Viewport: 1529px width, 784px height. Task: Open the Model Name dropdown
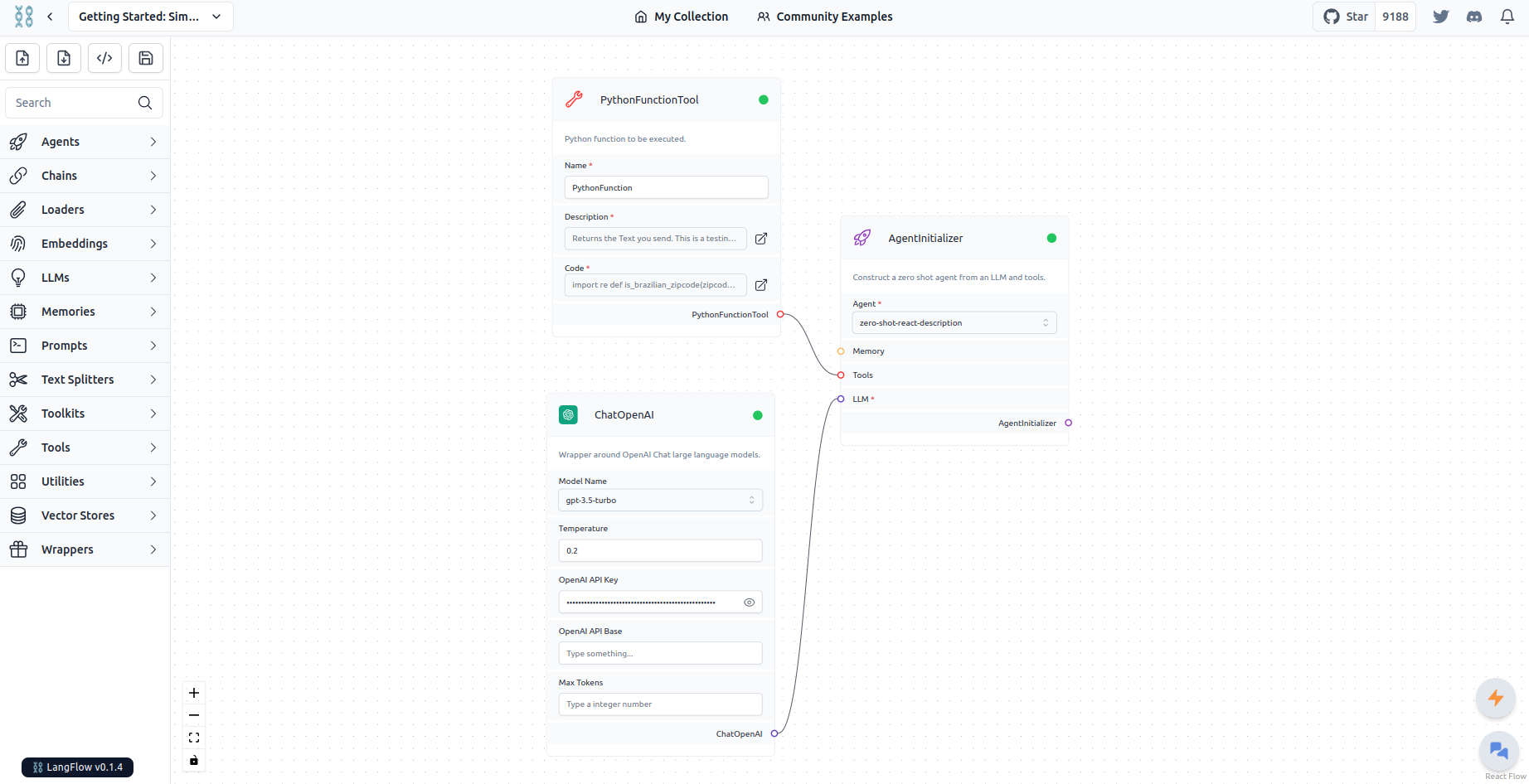coord(660,501)
